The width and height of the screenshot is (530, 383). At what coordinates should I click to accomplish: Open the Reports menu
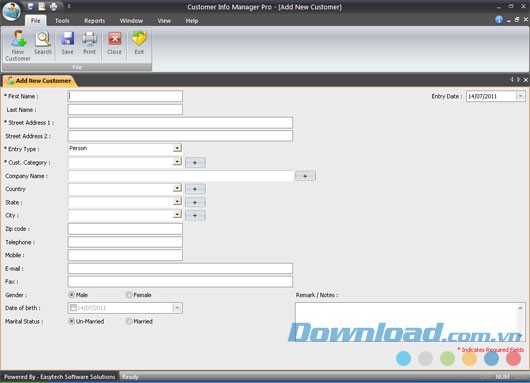click(95, 21)
